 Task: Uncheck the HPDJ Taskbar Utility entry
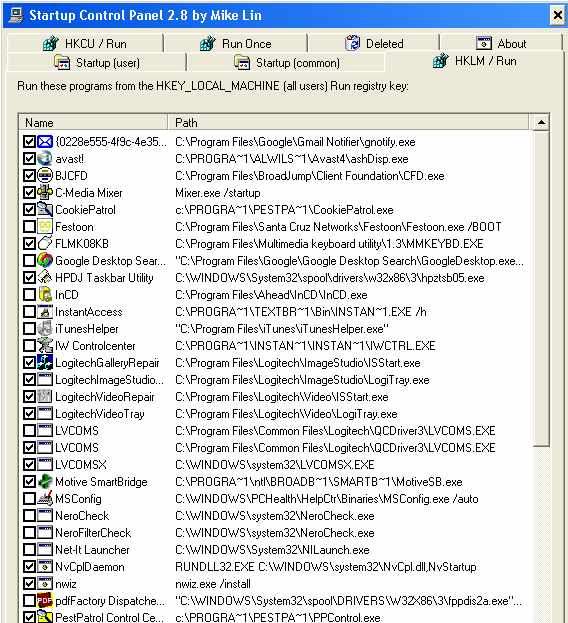tap(29, 278)
